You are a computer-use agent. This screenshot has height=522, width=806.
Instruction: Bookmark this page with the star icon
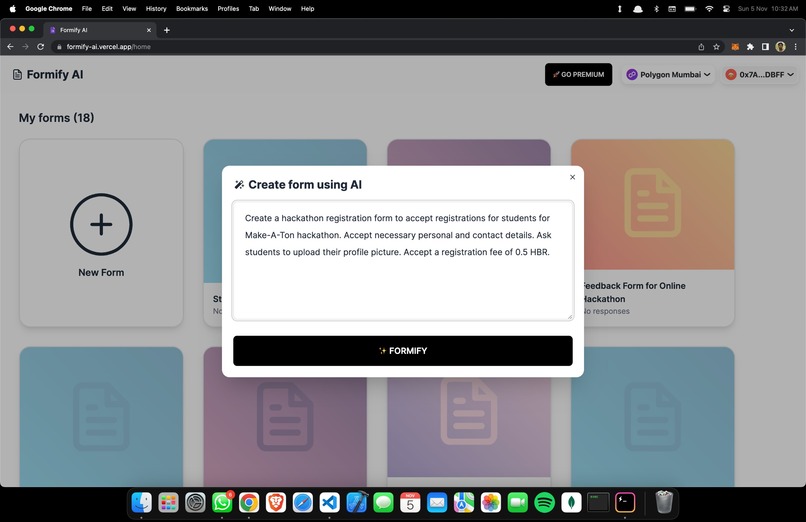click(x=716, y=47)
